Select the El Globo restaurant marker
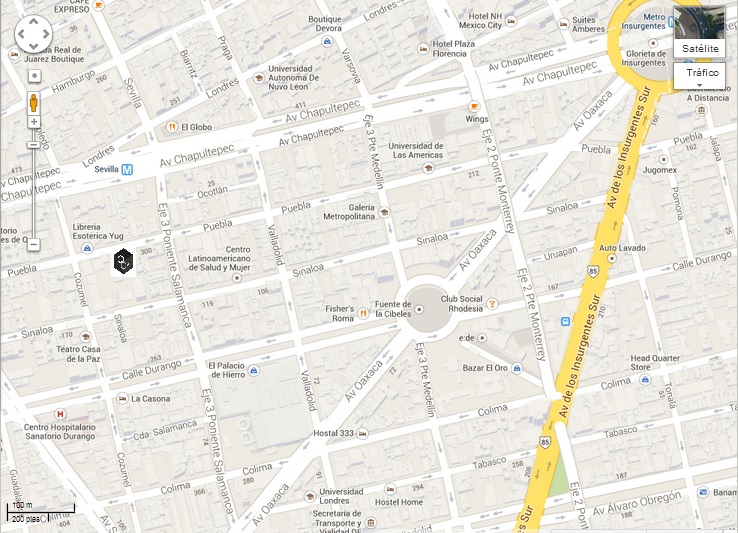Image resolution: width=738 pixels, height=533 pixels. 172,127
